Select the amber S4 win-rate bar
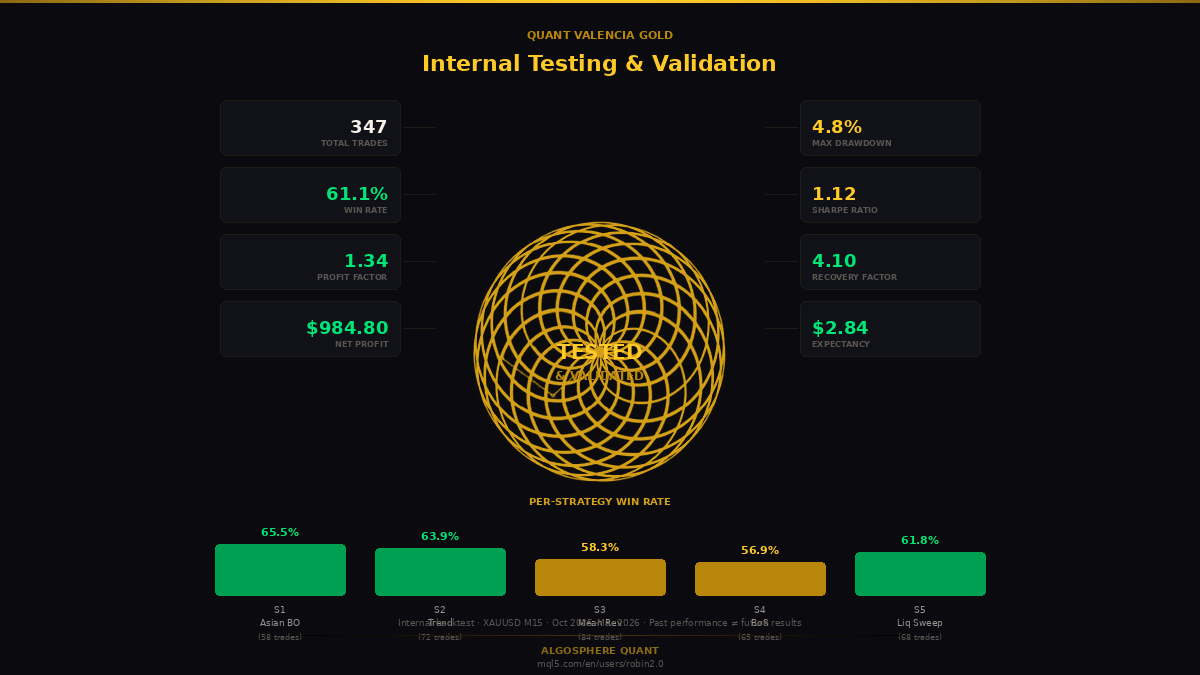Screen dimensions: 1200x675 click(x=760, y=579)
